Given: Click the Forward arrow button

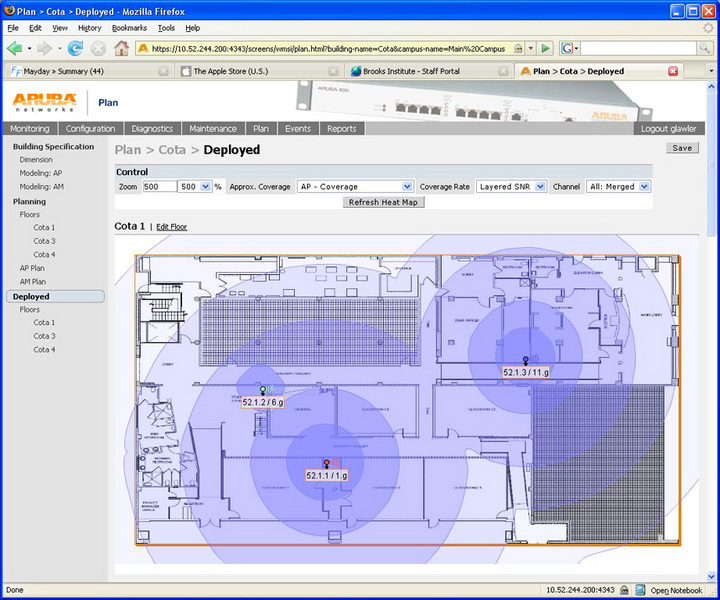Looking at the screenshot, I should (44, 48).
